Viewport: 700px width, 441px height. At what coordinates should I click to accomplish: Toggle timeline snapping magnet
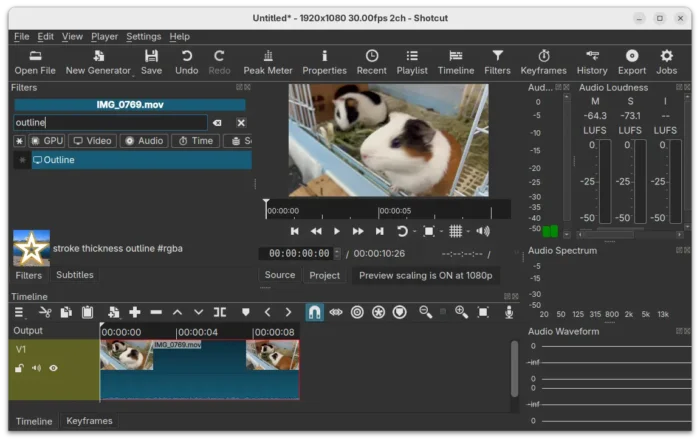point(314,312)
